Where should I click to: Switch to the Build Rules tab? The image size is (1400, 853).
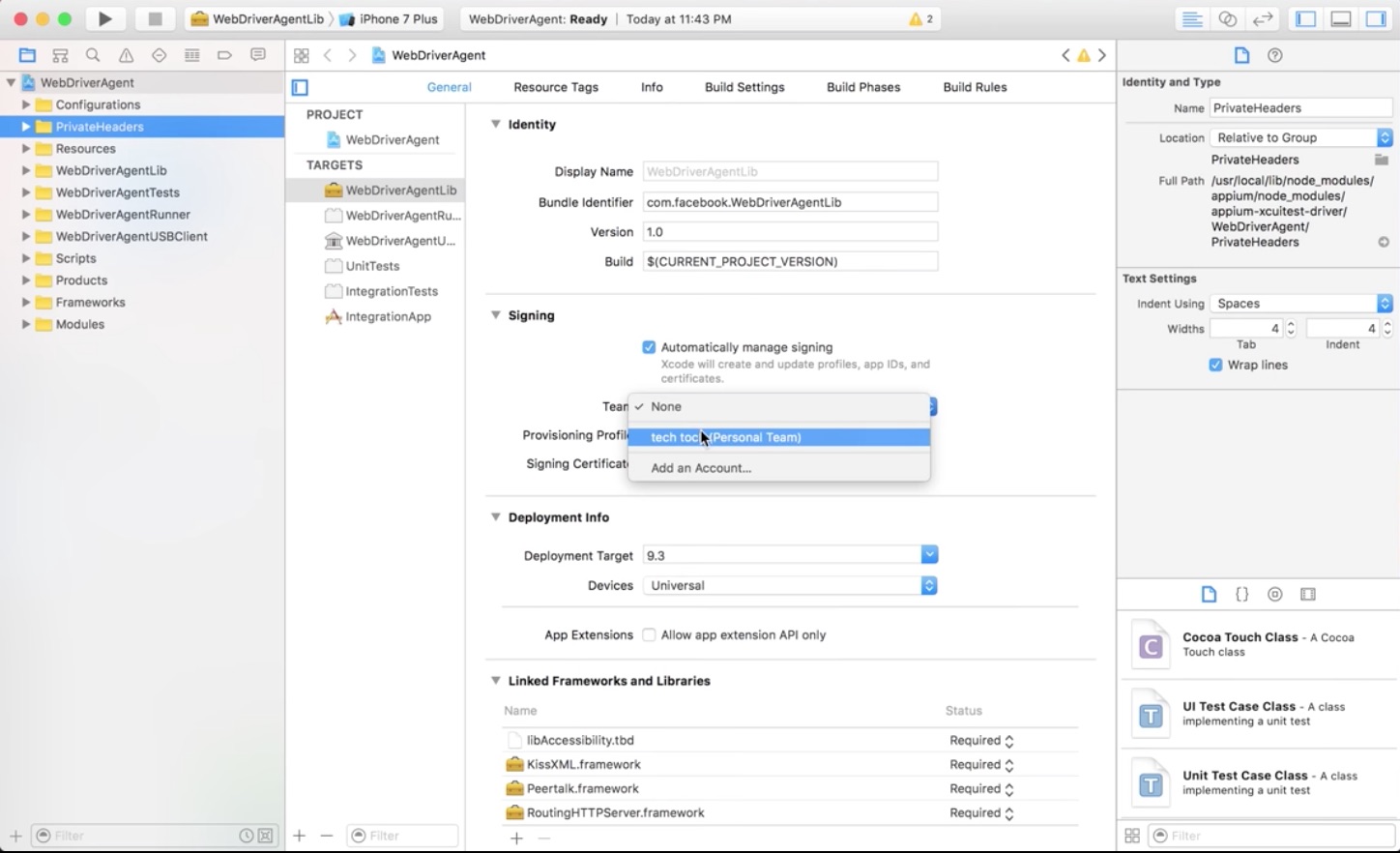975,87
